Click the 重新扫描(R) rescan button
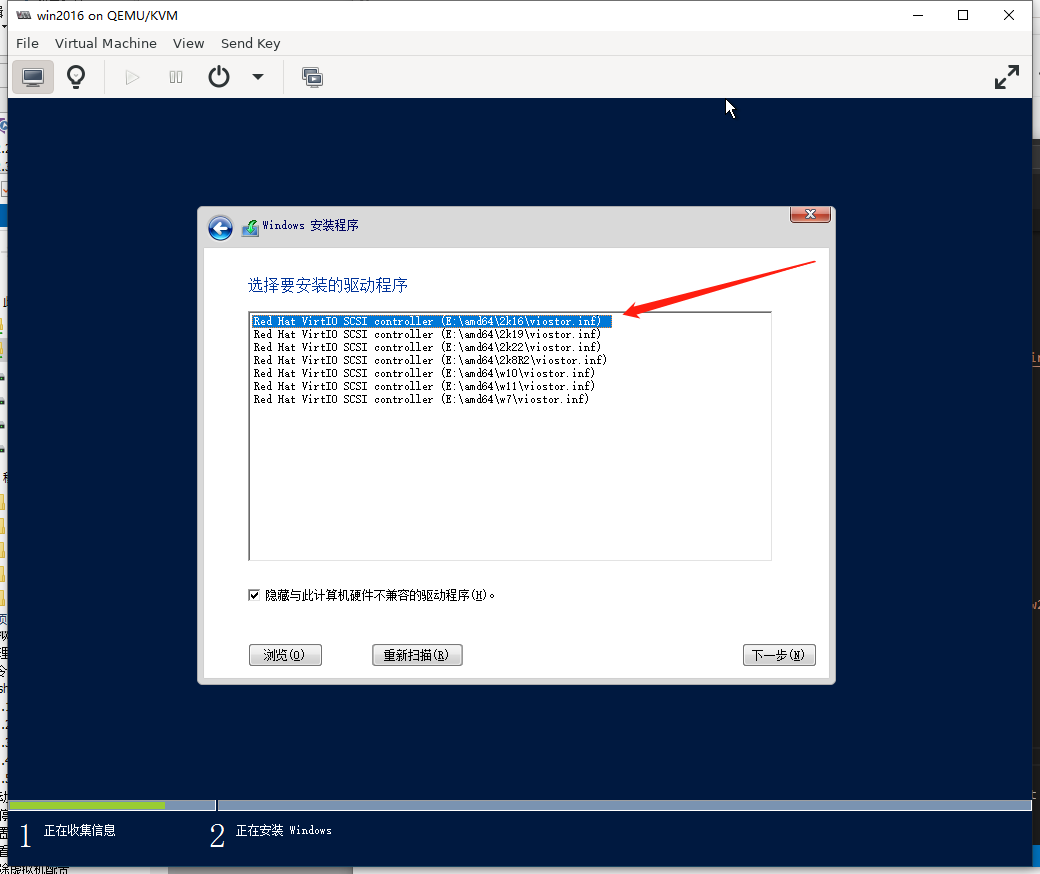The height and width of the screenshot is (874, 1040). 416,655
